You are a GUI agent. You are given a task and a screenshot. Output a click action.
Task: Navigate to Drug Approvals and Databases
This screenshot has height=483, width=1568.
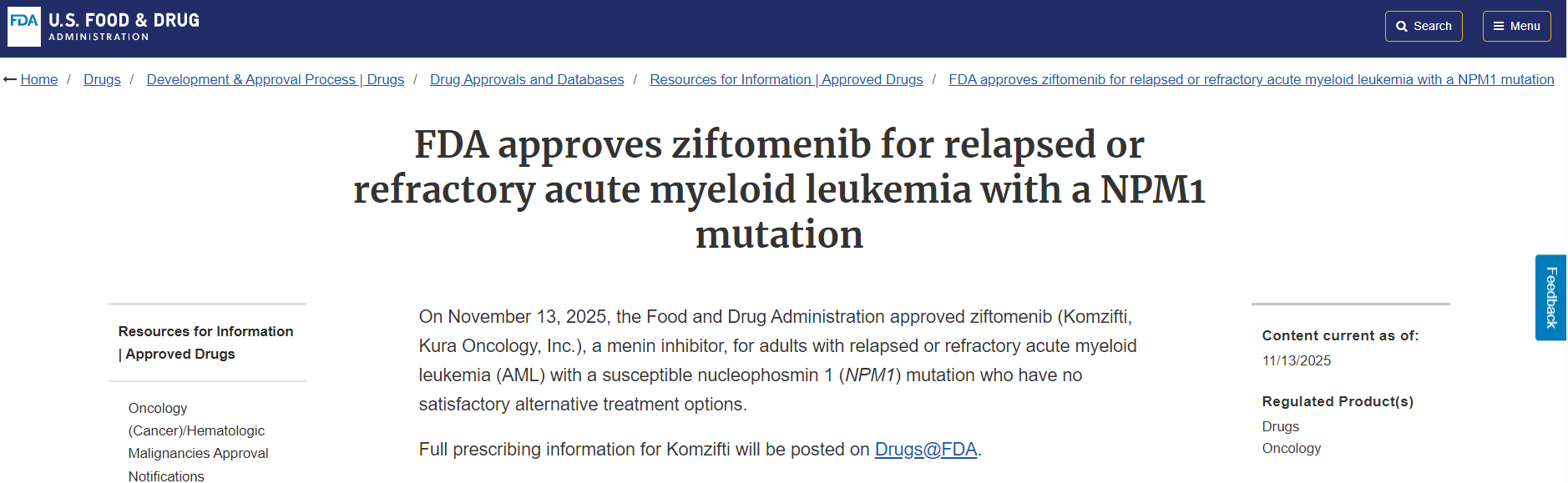[527, 80]
